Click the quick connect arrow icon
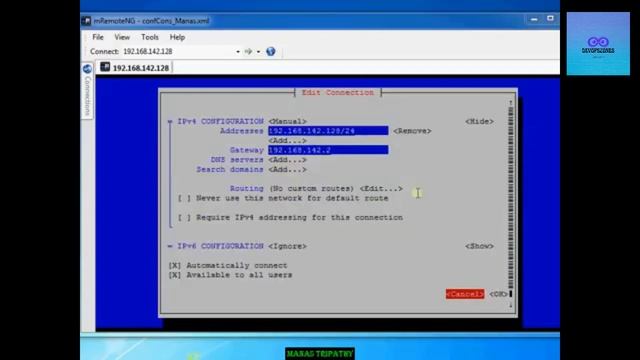Viewport: 640px width, 360px height. tap(248, 51)
